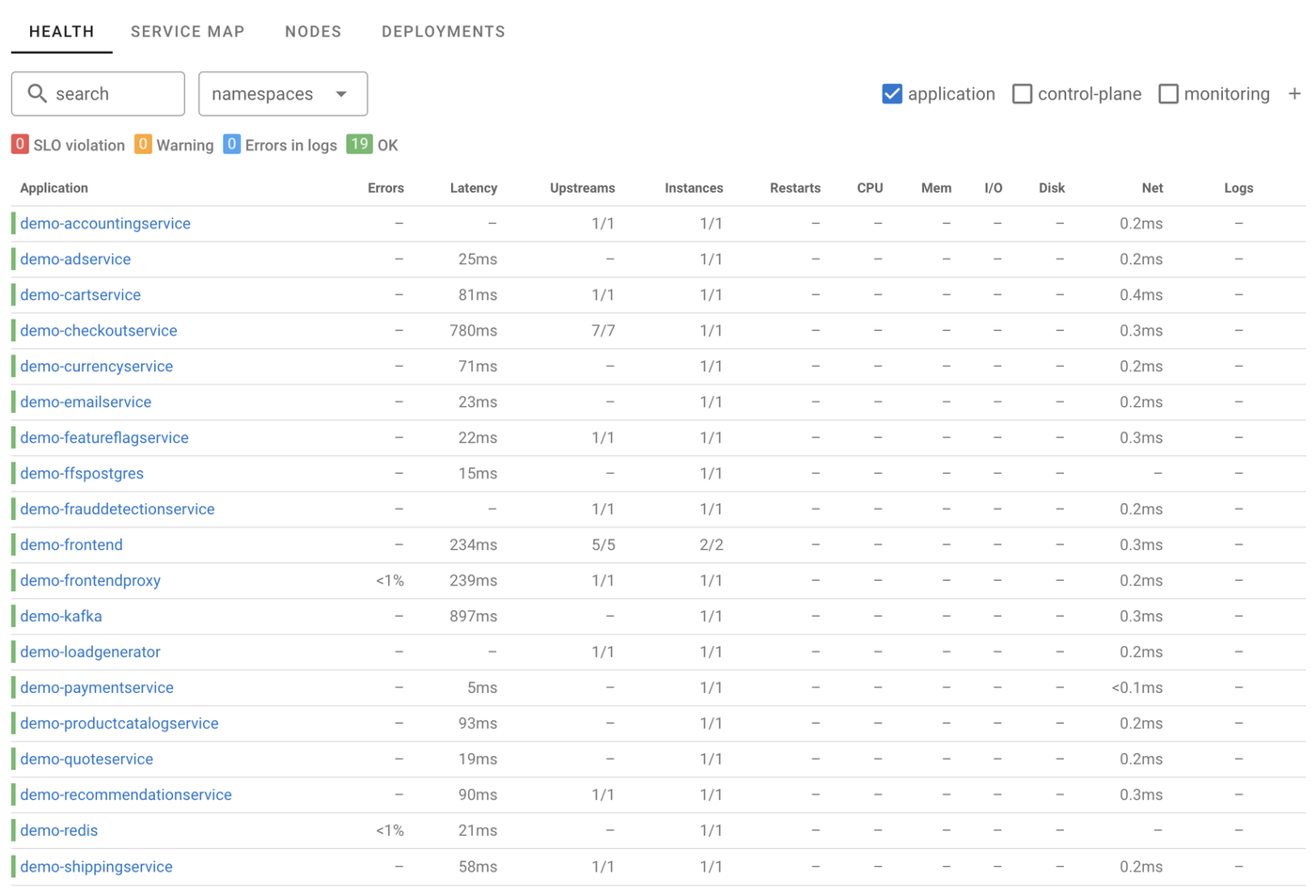The image size is (1316, 896).
Task: Open demo-frontendproxy application details
Action: click(90, 581)
